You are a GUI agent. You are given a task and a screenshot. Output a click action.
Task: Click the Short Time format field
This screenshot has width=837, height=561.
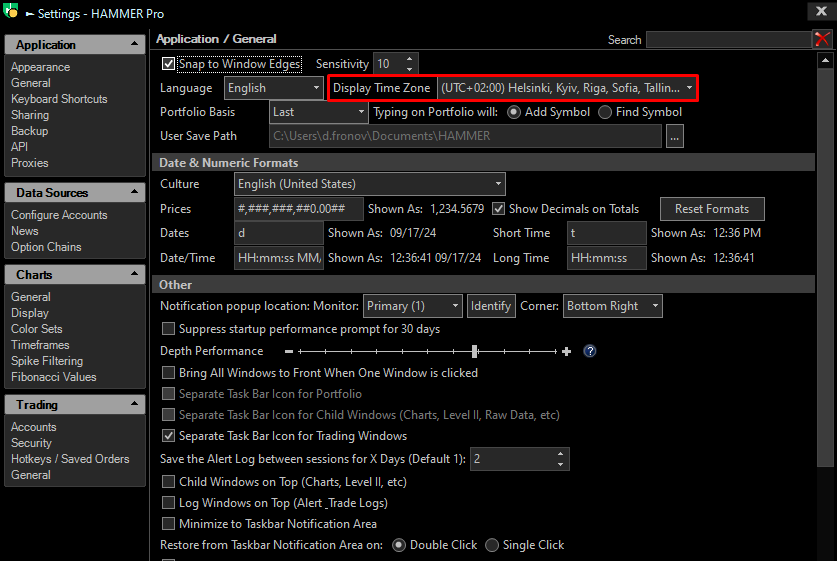click(x=606, y=233)
